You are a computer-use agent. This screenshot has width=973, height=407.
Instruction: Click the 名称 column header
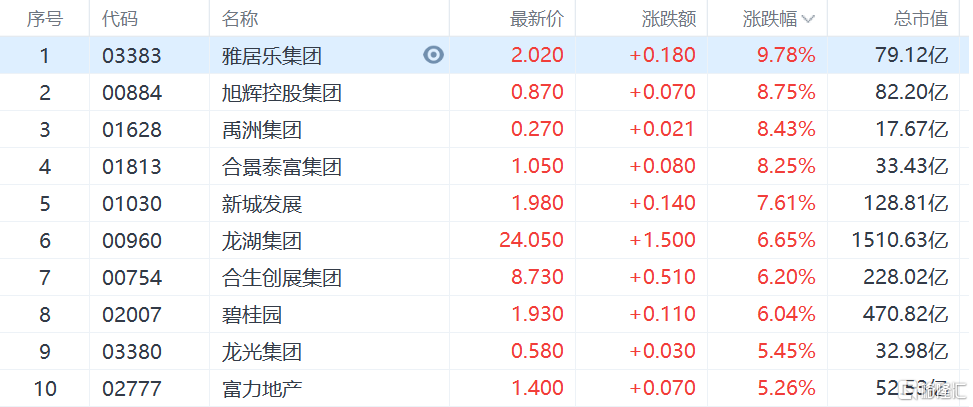[240, 19]
